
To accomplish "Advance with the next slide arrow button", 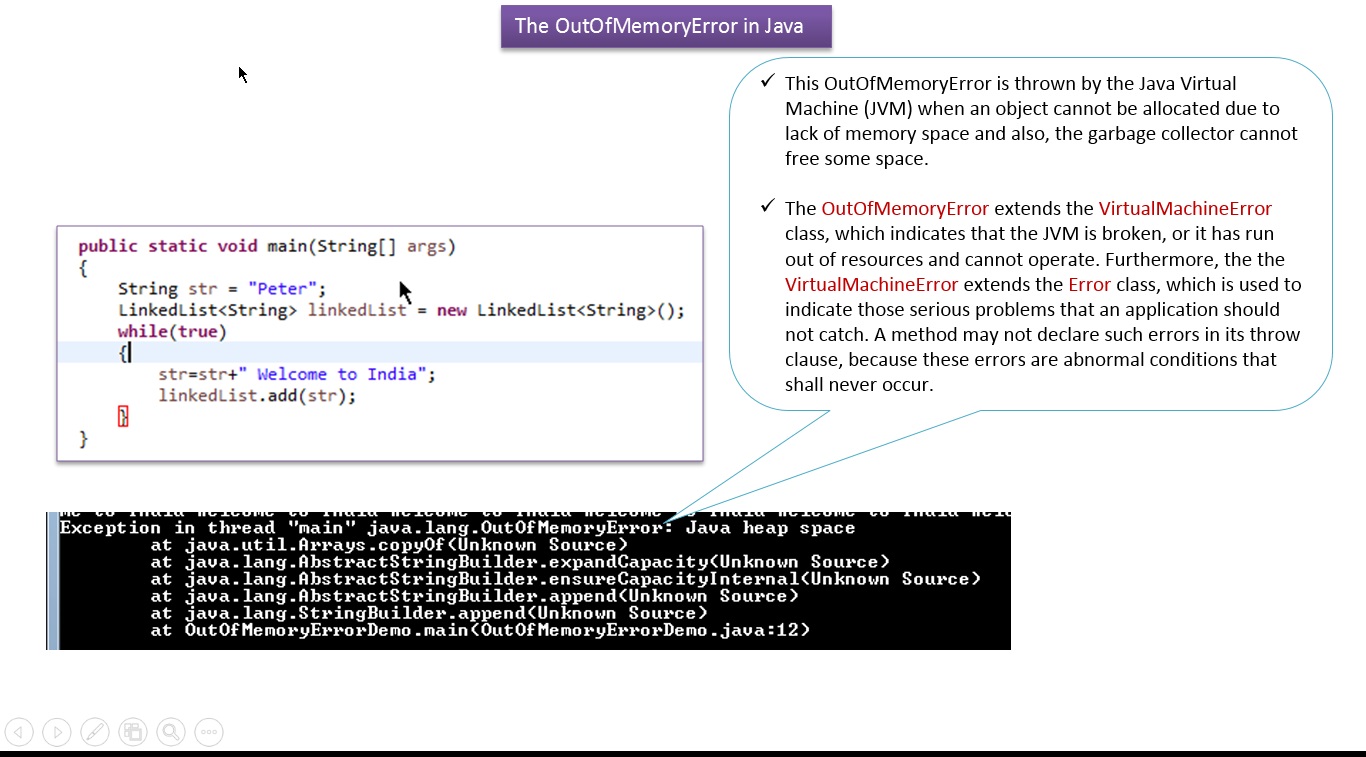I will [x=57, y=732].
